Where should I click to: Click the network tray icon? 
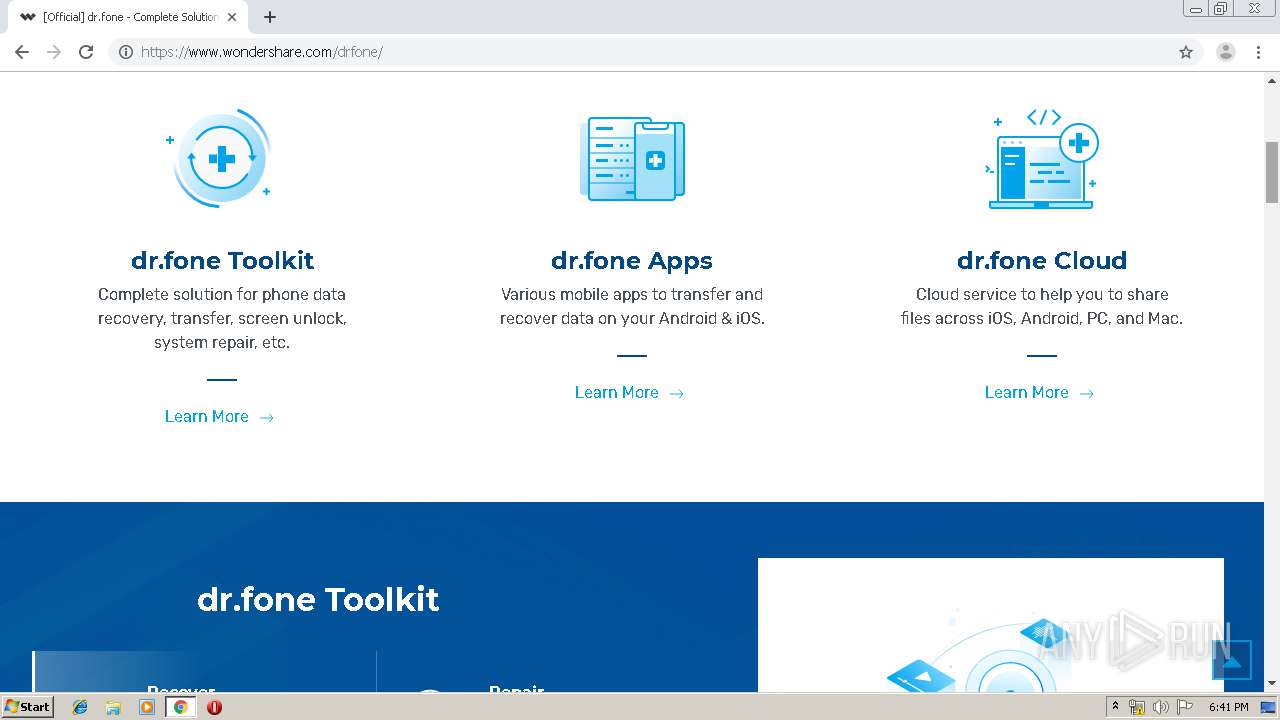(x=1137, y=707)
